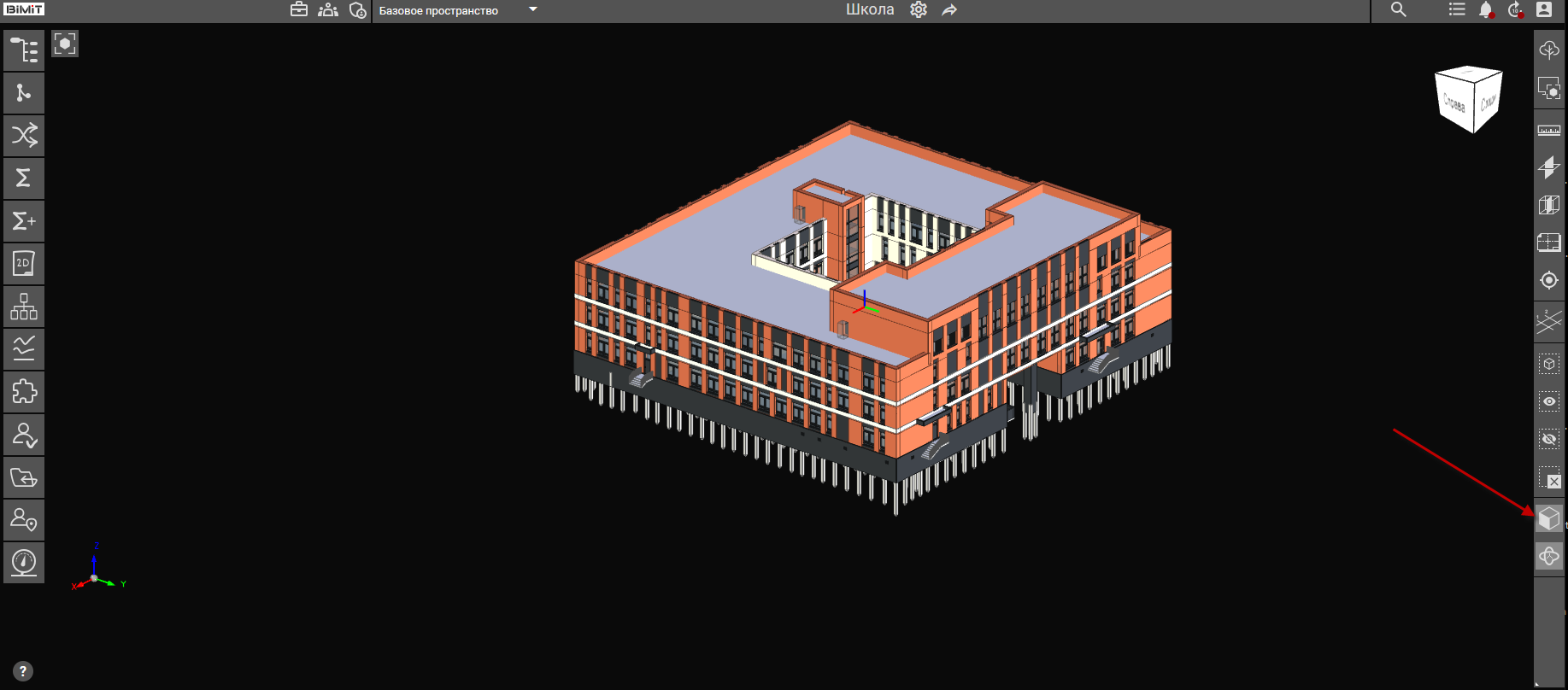Open the gauge dashboard icon

[x=24, y=563]
